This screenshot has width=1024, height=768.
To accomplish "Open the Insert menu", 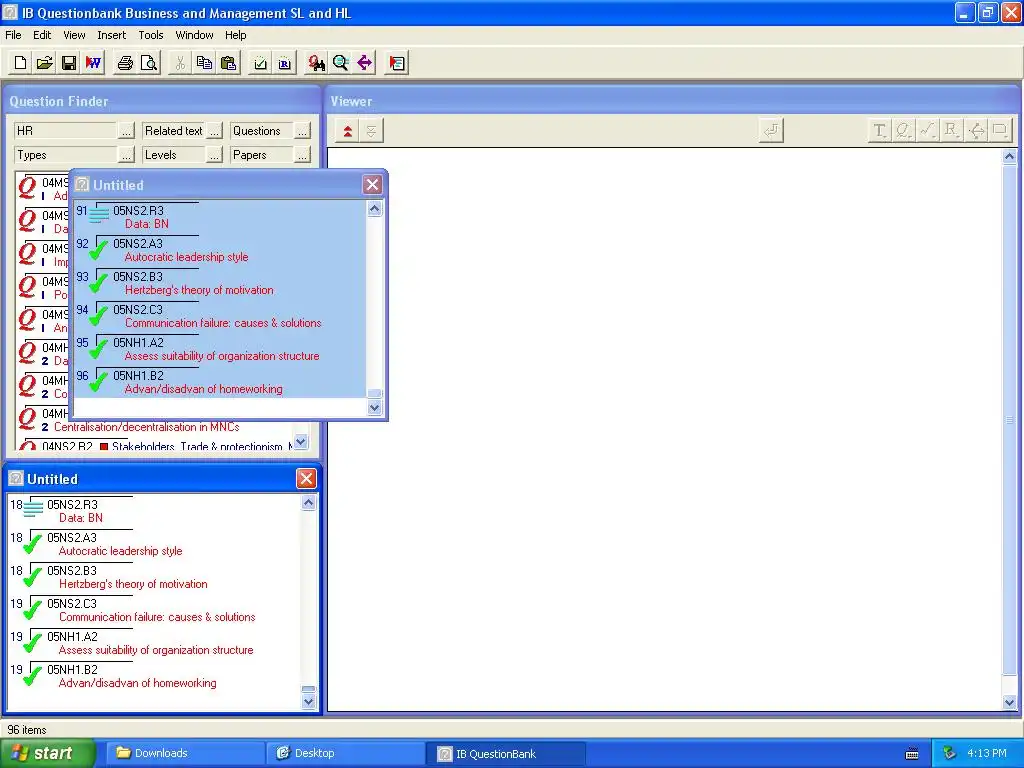I will [x=112, y=35].
